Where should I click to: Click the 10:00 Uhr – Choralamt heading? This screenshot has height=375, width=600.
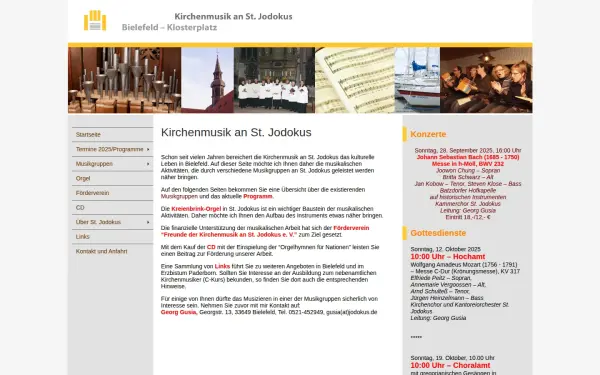coord(450,365)
